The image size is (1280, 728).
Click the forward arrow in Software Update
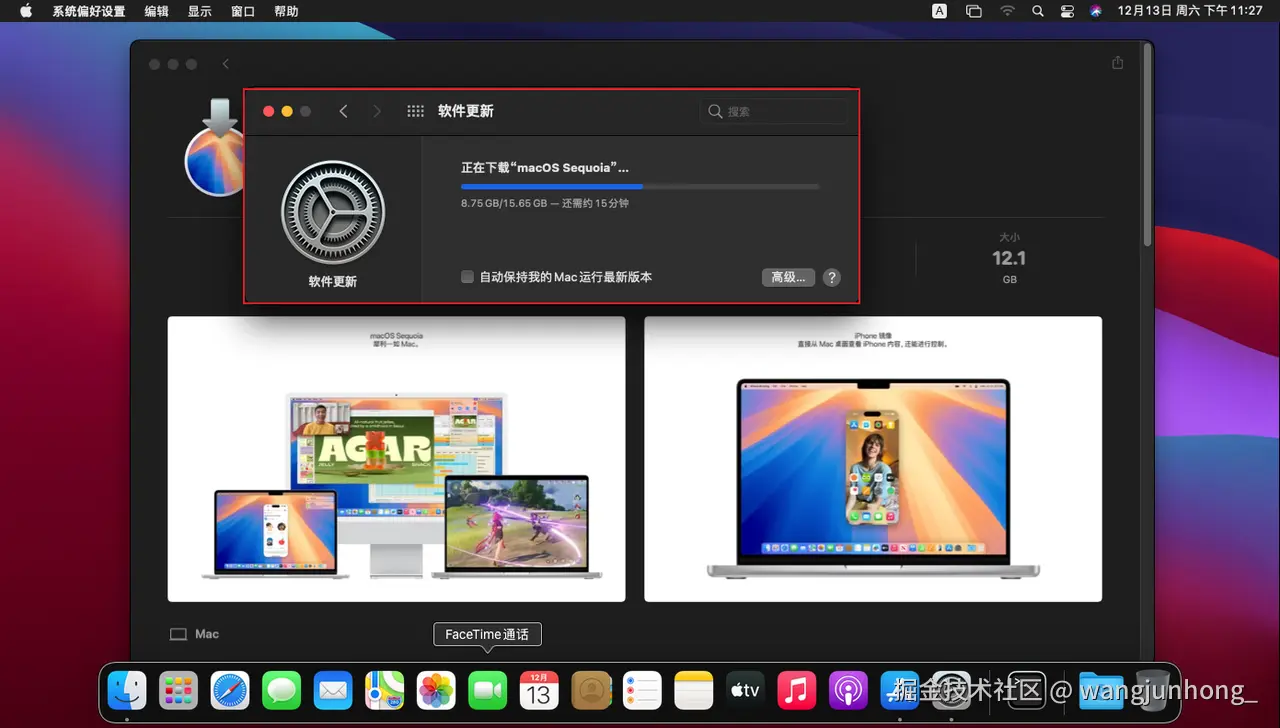[x=377, y=111]
